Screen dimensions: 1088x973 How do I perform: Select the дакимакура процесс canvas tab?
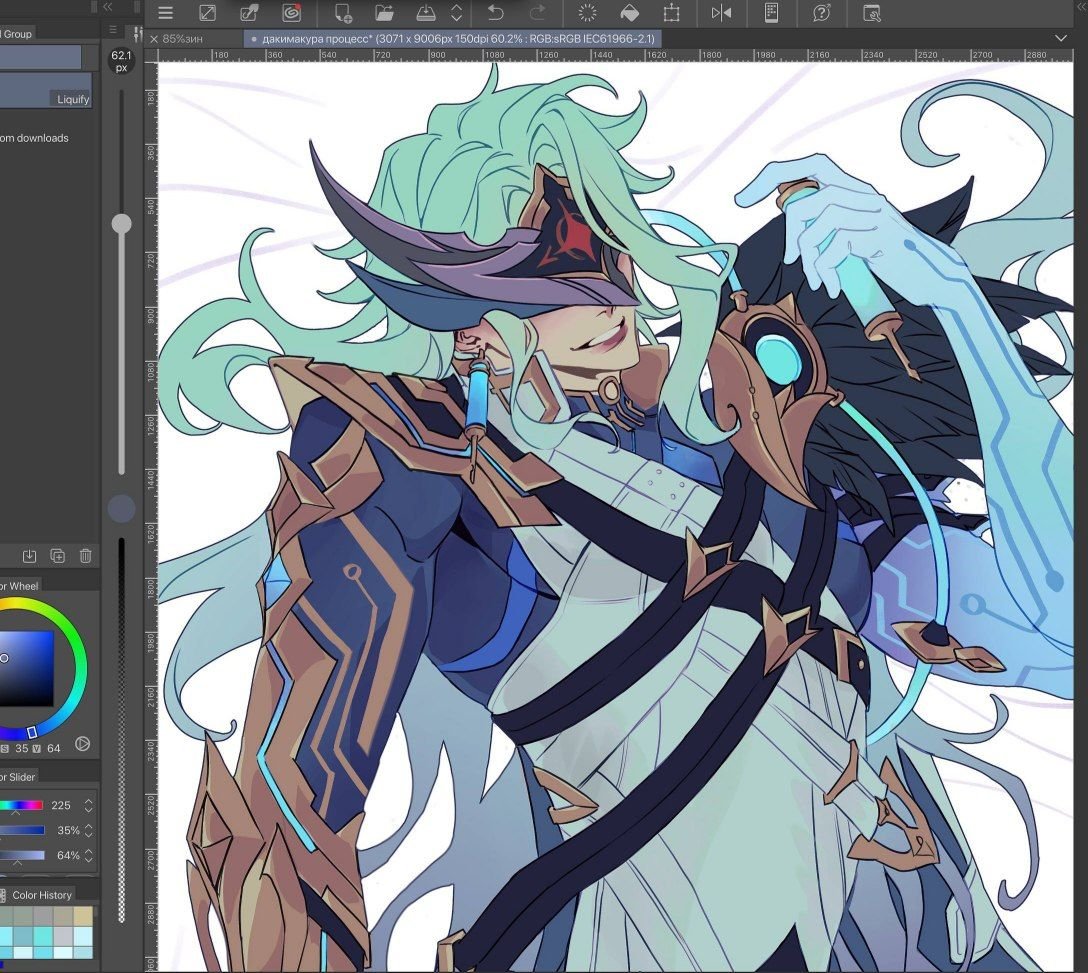452,39
